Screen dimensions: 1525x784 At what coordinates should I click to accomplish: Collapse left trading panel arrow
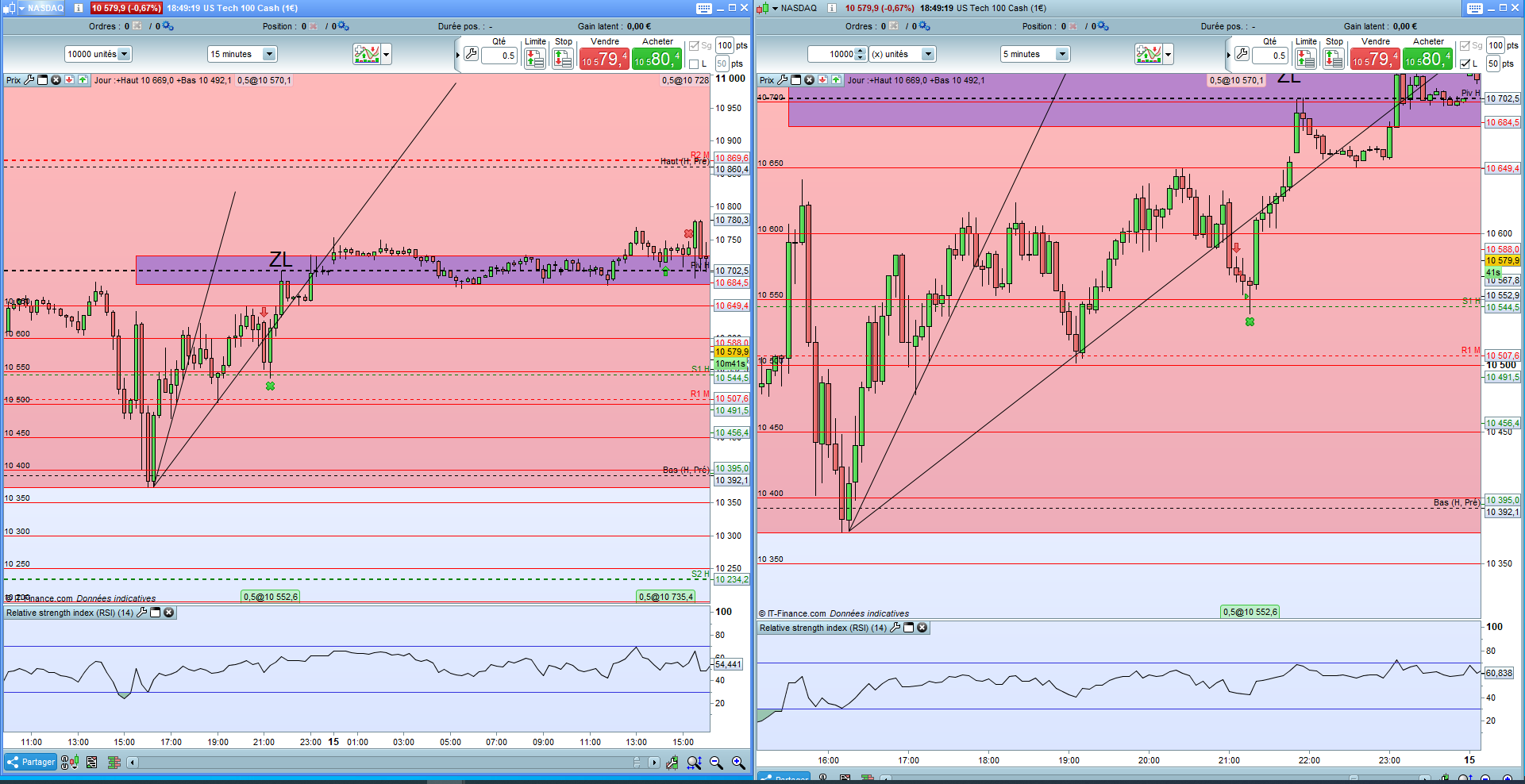tap(458, 55)
